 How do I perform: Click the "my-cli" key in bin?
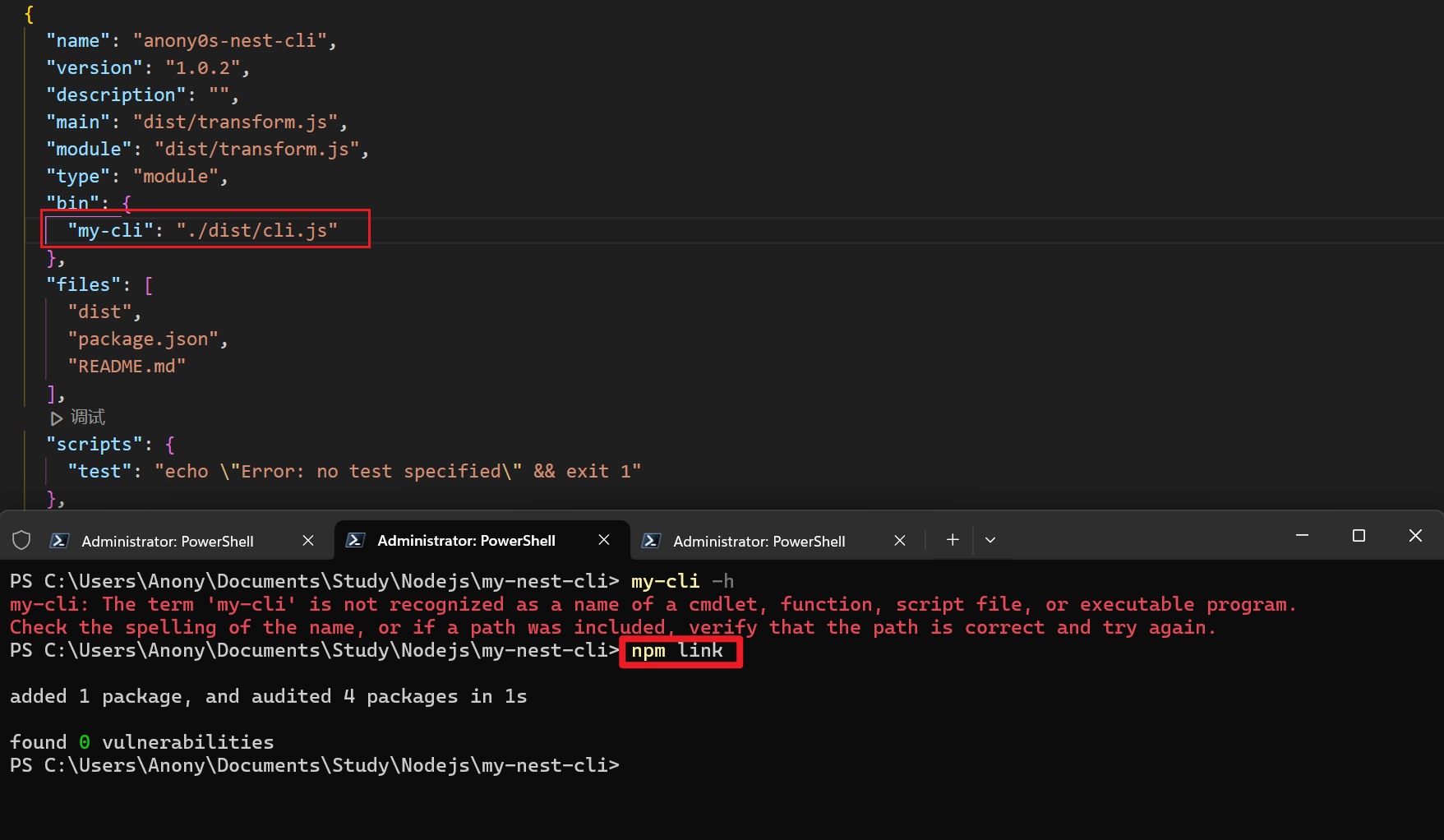(111, 231)
